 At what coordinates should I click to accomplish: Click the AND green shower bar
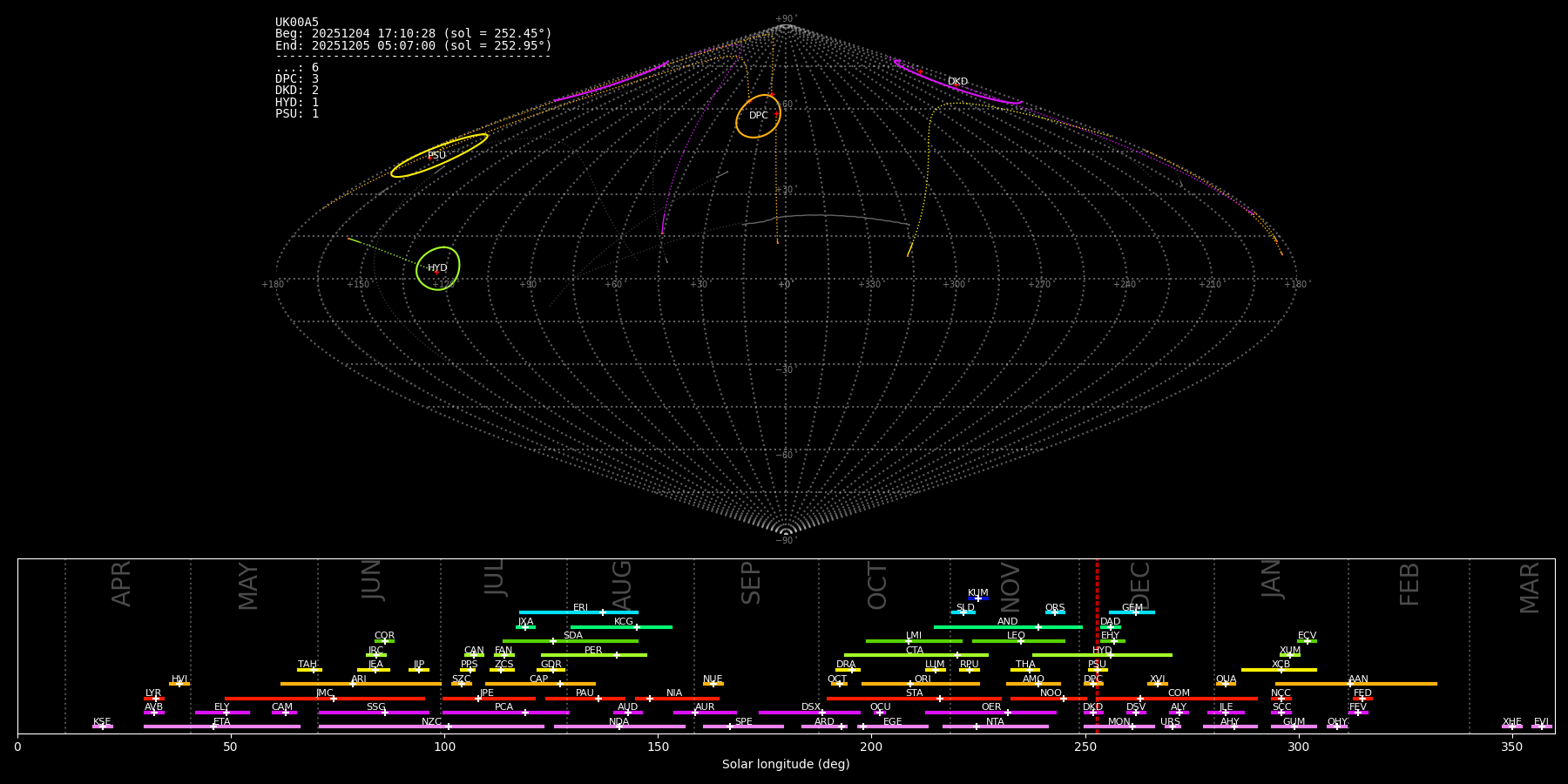click(1008, 627)
